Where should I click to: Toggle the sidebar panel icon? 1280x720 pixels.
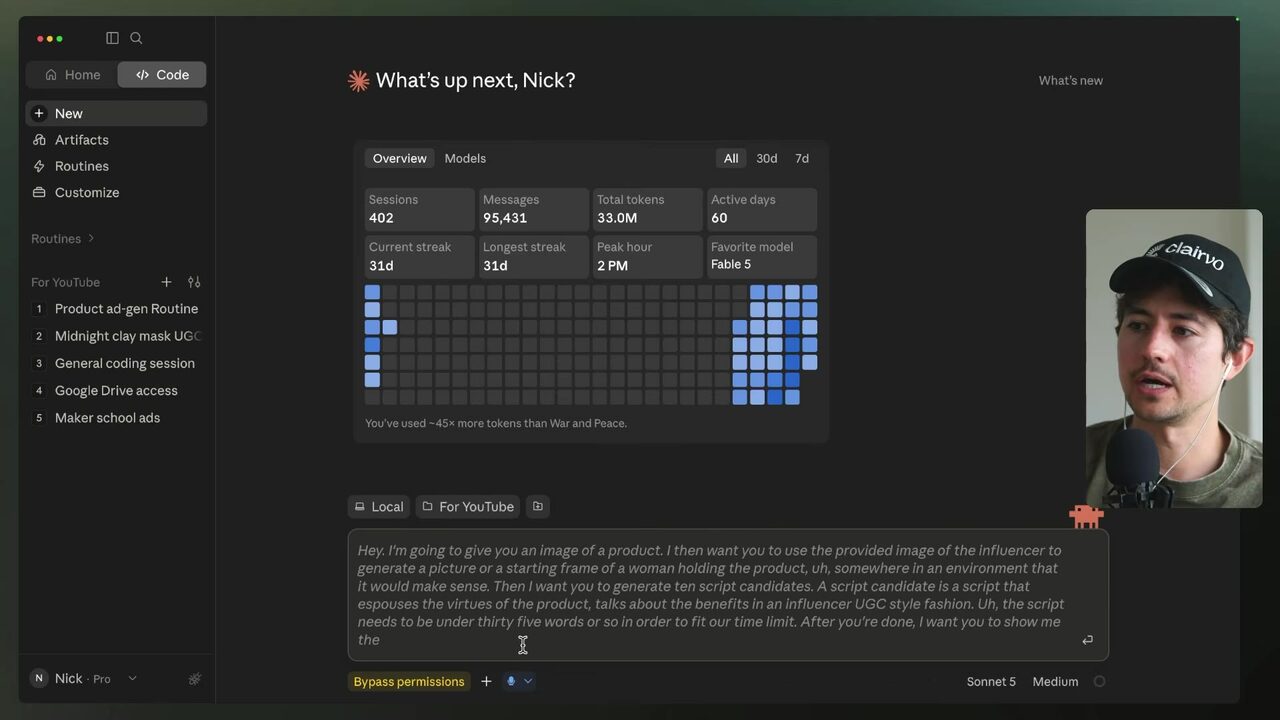112,38
